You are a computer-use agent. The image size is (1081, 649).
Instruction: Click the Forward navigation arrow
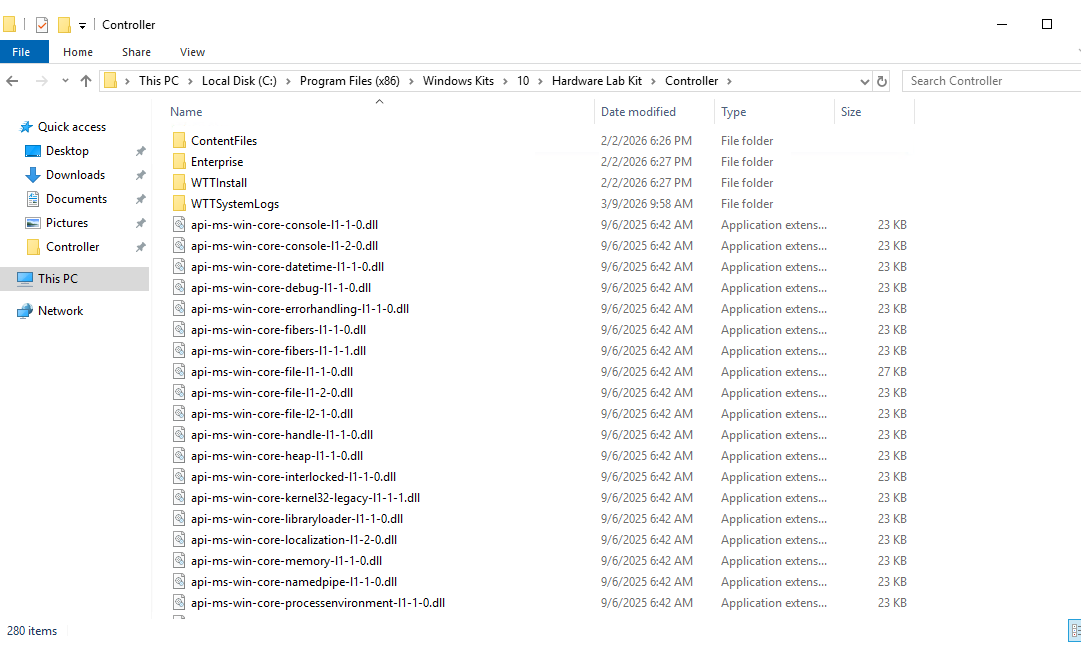tap(41, 81)
